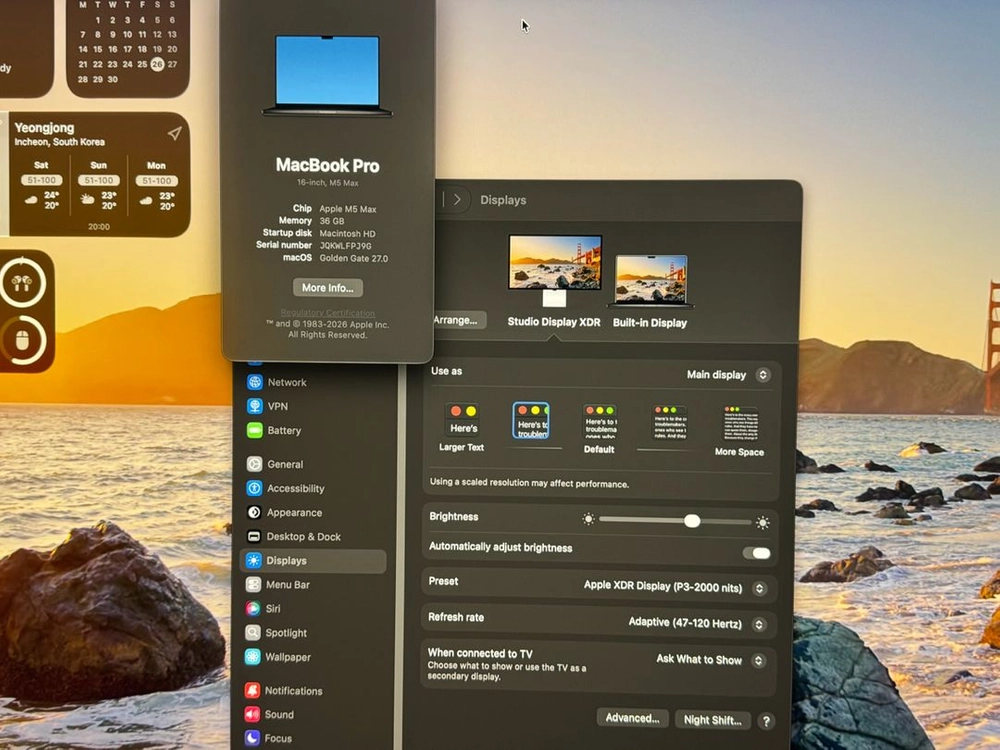
Task: Click the Brightness slider track
Action: 675,521
